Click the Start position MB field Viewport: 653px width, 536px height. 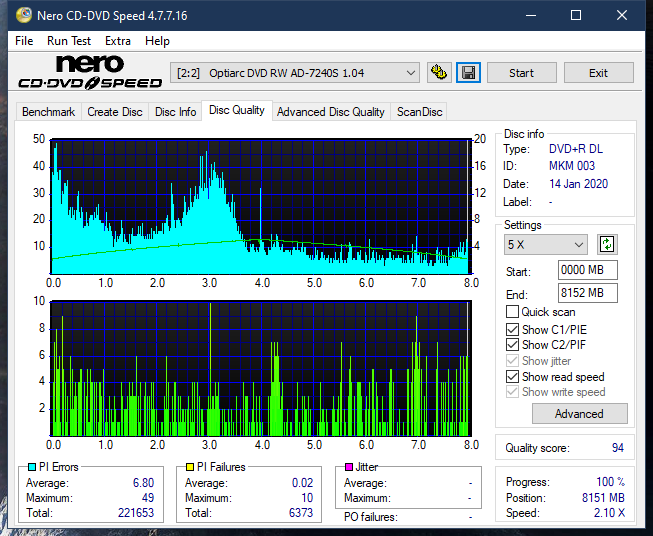point(587,271)
